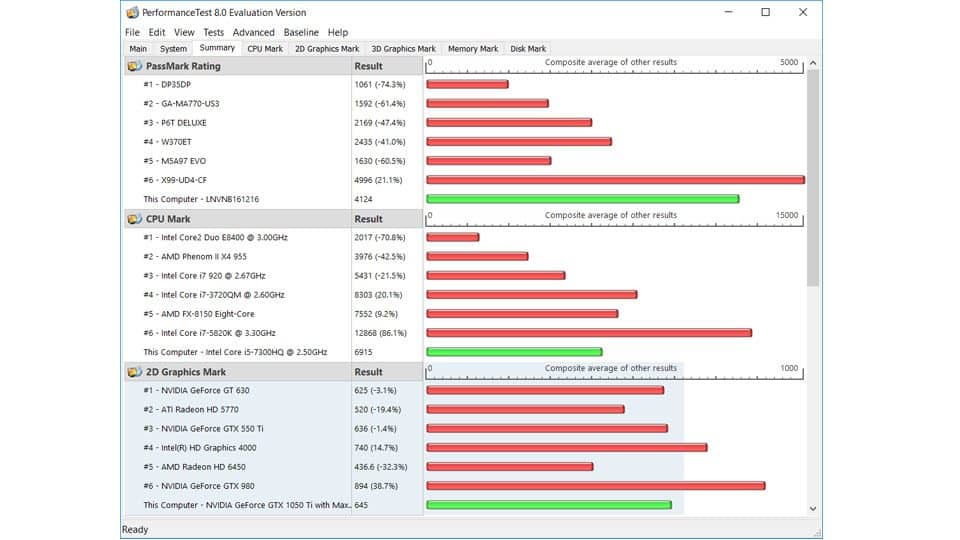Click the 12868 (86.1%) result value

point(380,333)
